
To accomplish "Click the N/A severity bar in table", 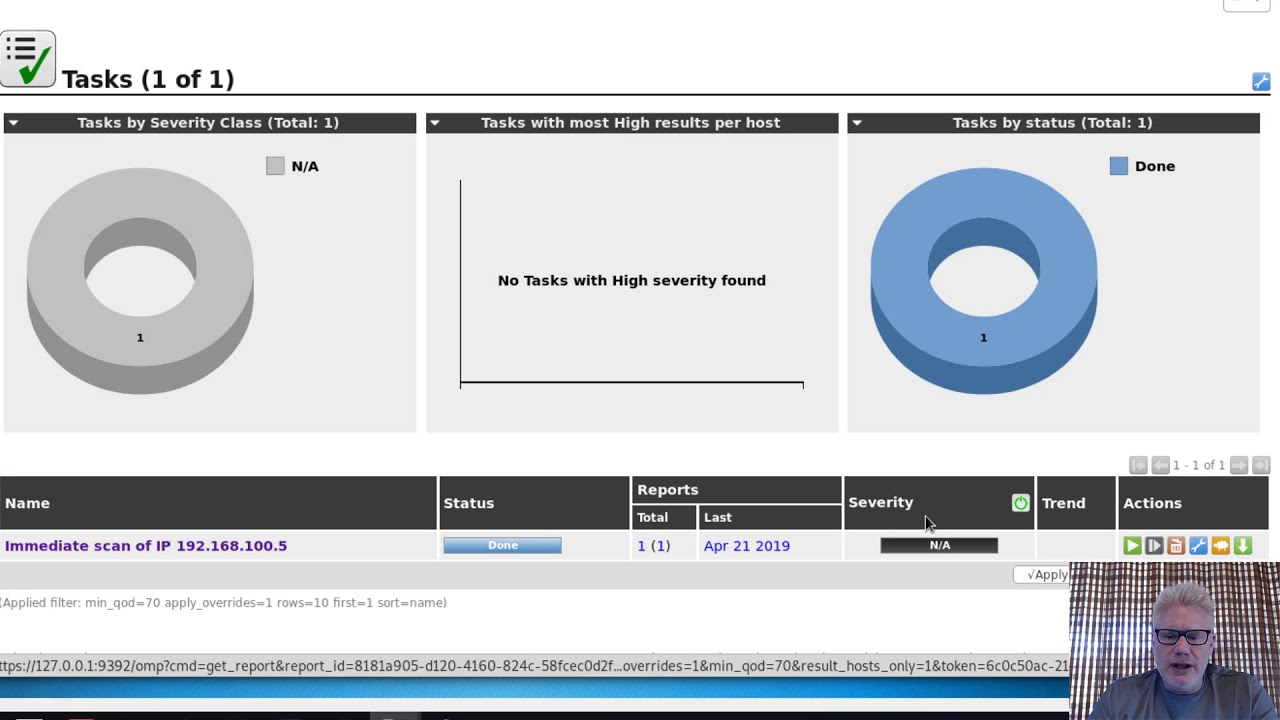I will (939, 545).
